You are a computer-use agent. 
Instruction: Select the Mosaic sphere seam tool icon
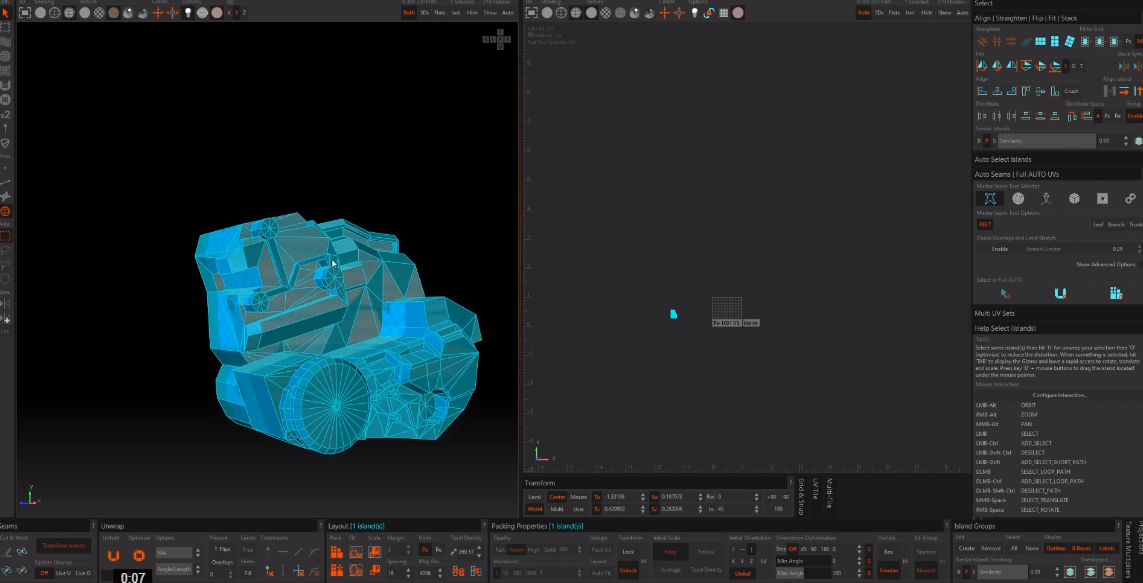click(x=1018, y=199)
